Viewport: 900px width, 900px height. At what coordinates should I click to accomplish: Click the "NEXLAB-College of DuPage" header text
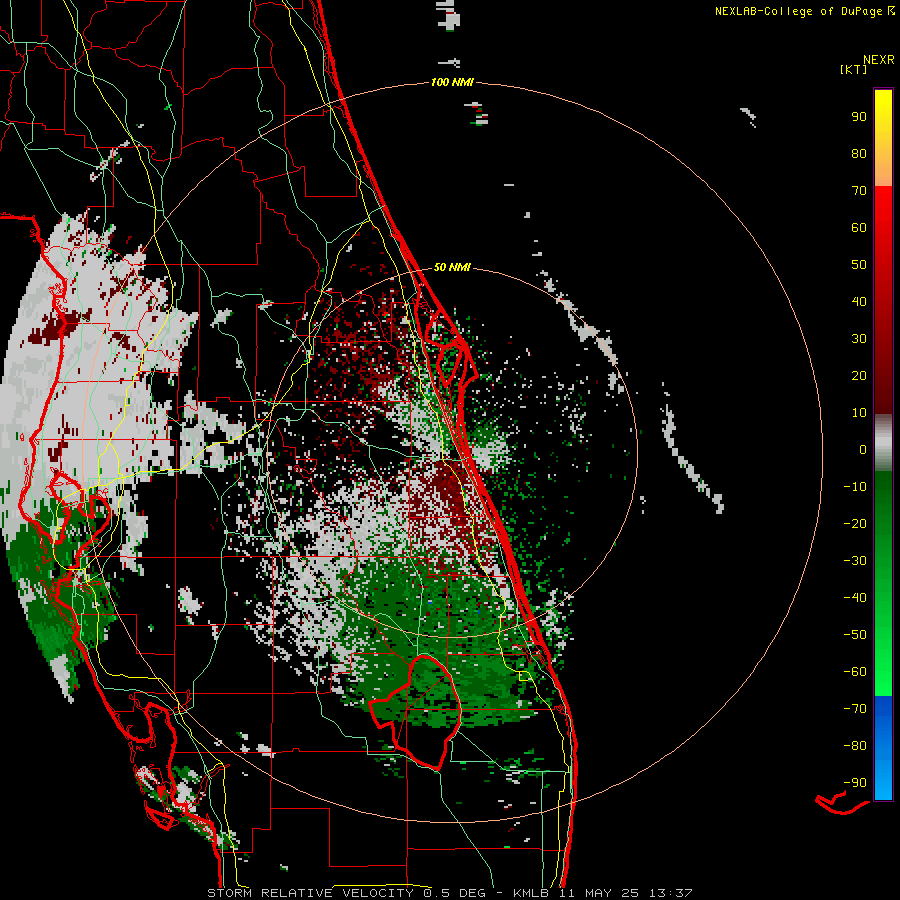(800, 11)
